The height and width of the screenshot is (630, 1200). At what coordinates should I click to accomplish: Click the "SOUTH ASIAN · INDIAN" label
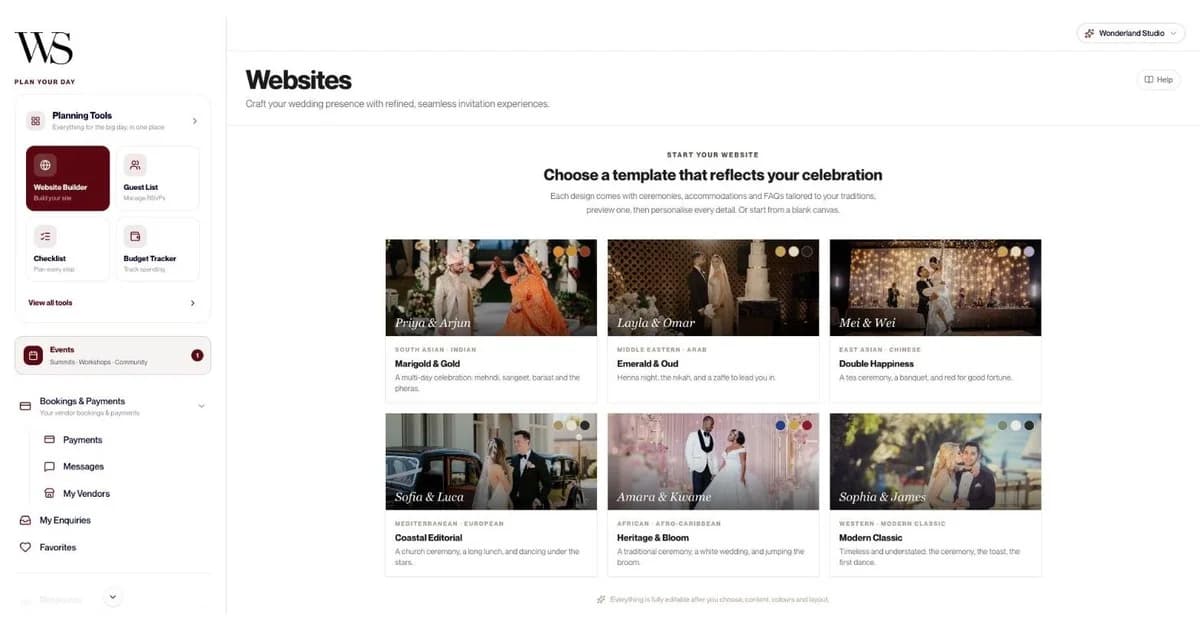[x=436, y=350]
